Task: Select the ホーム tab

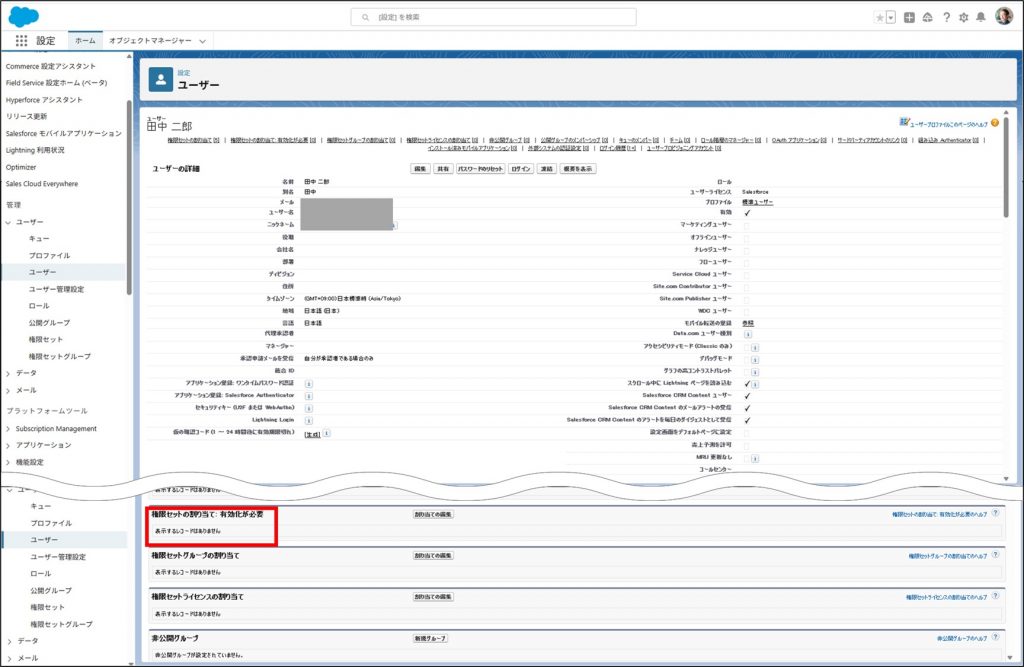Action: coord(85,41)
